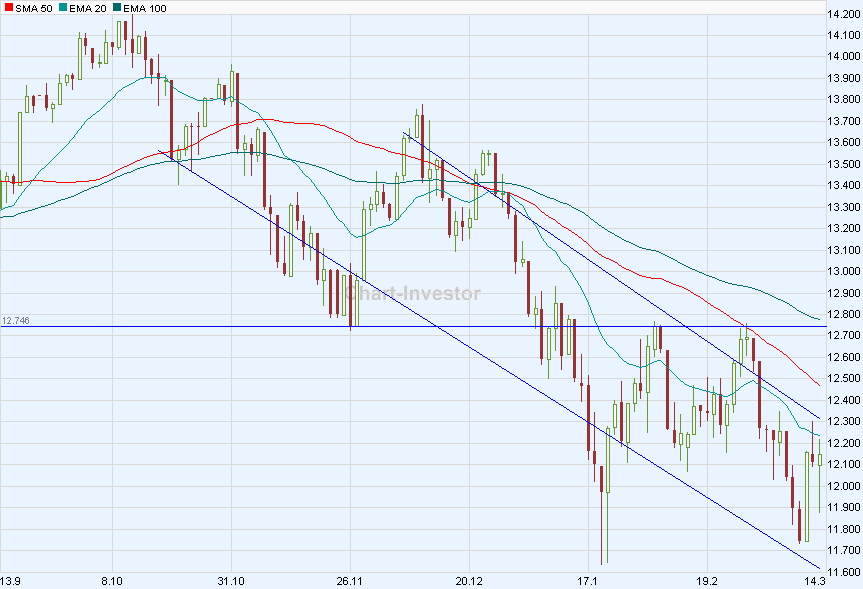This screenshot has width=863, height=589.
Task: Click the 12.746 price label
Action: [x=17, y=320]
